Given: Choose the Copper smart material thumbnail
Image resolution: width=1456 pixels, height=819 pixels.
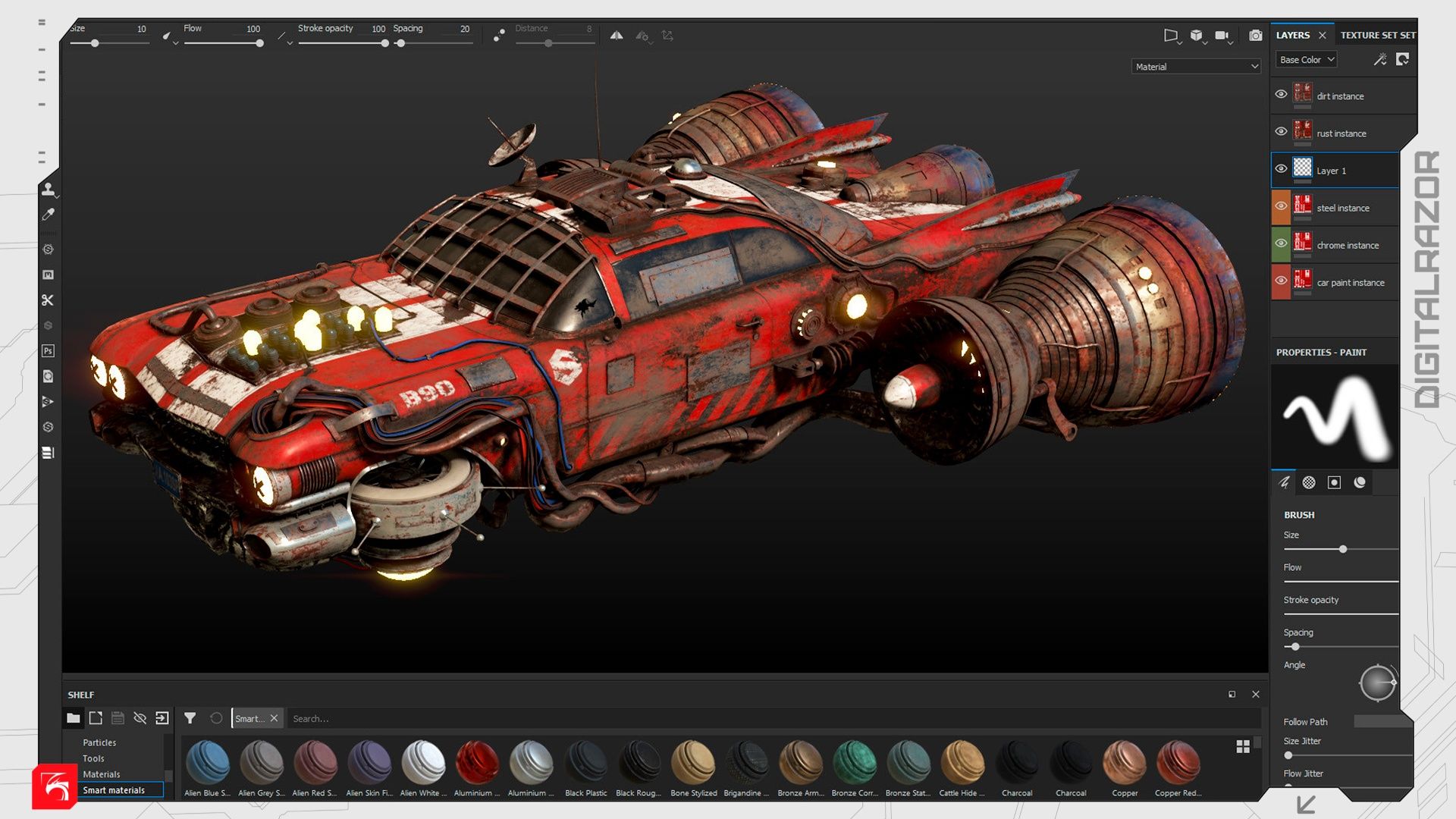Looking at the screenshot, I should (x=1125, y=762).
